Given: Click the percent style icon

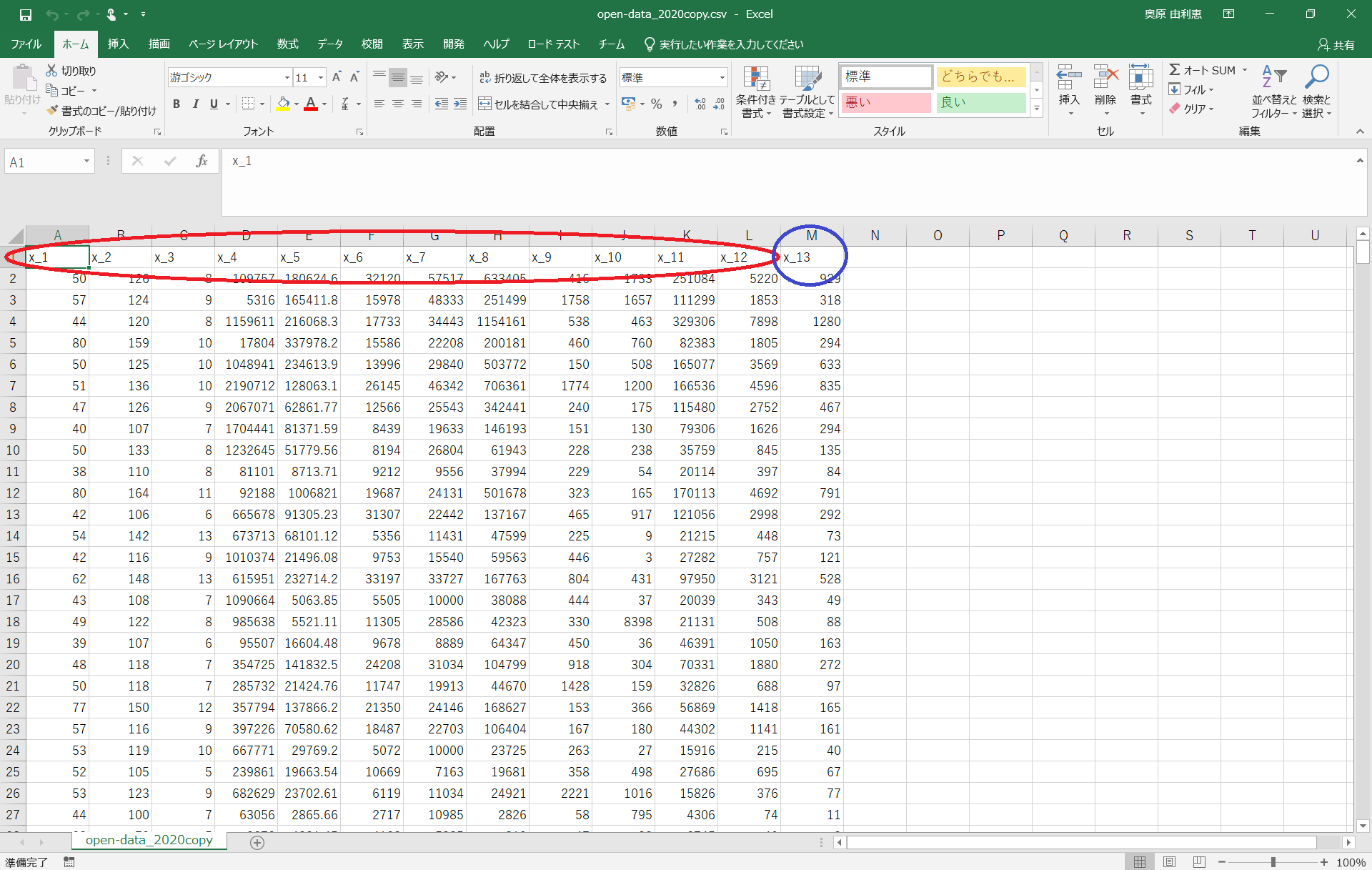Looking at the screenshot, I should click(656, 104).
